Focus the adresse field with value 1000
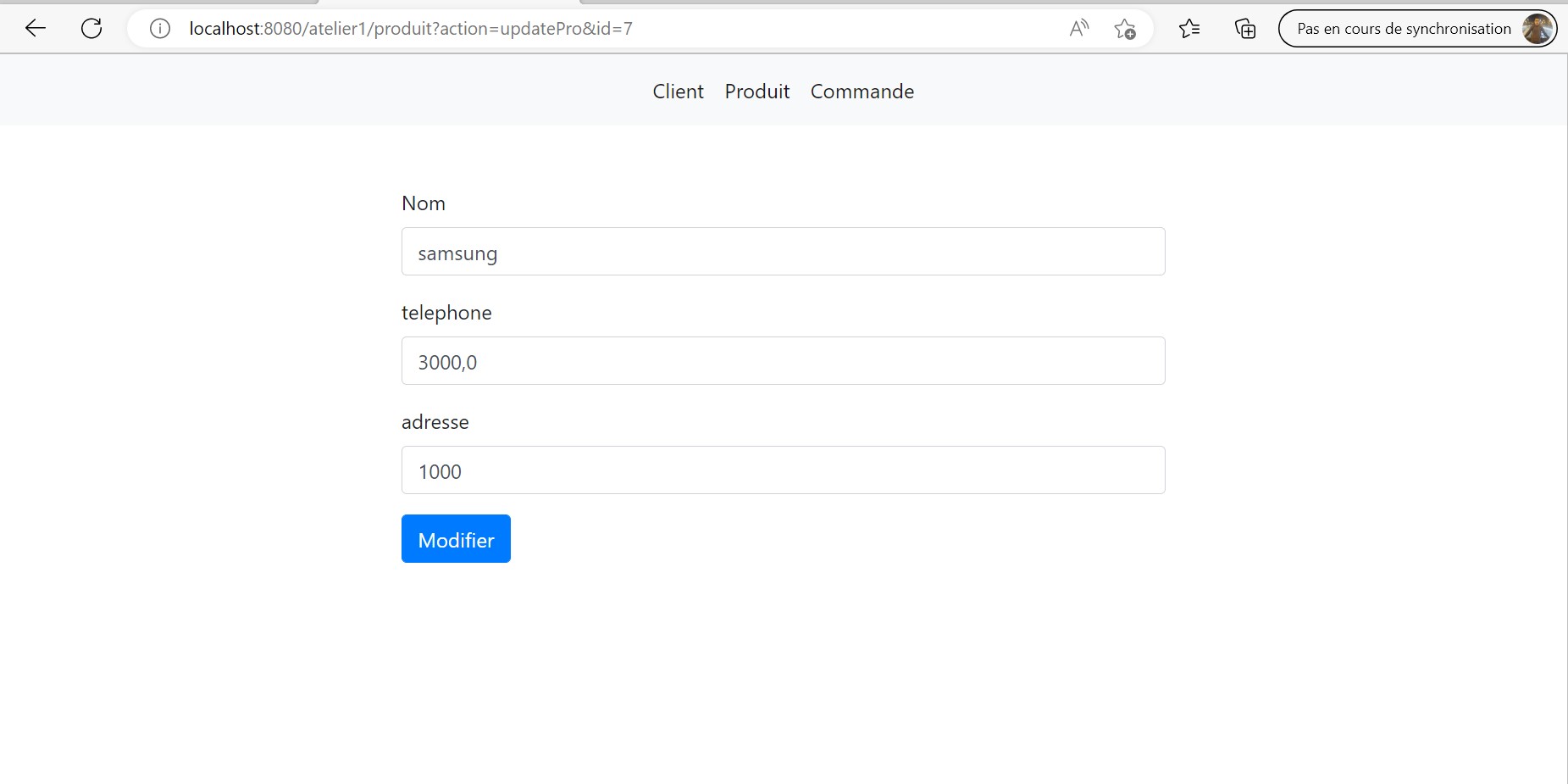This screenshot has height=784, width=1568. (782, 470)
